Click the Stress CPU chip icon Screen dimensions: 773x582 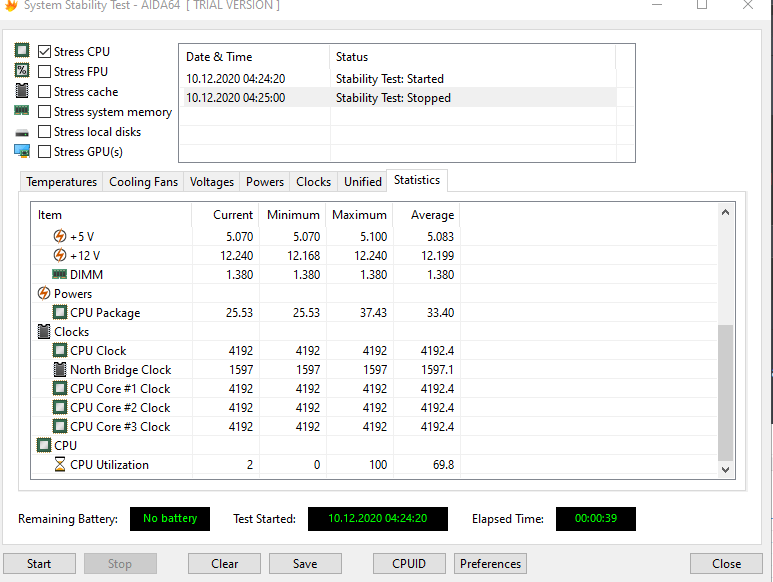pyautogui.click(x=22, y=50)
